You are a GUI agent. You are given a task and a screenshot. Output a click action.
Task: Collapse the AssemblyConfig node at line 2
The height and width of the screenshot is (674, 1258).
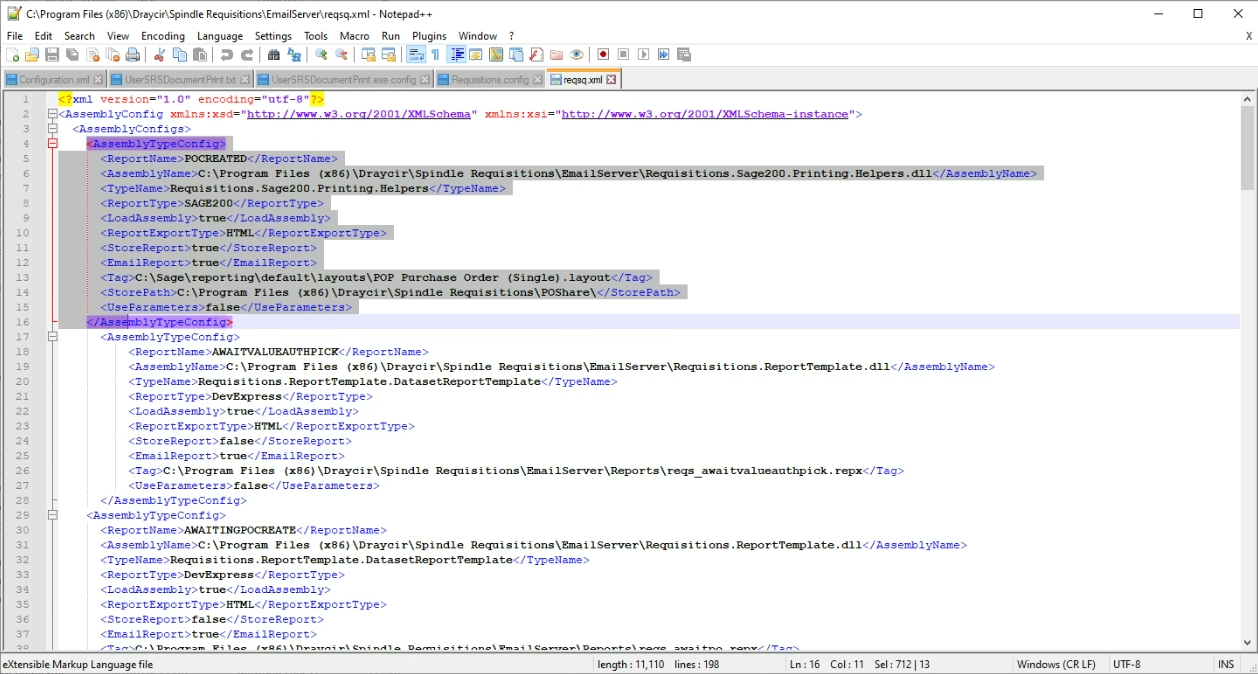pos(52,114)
